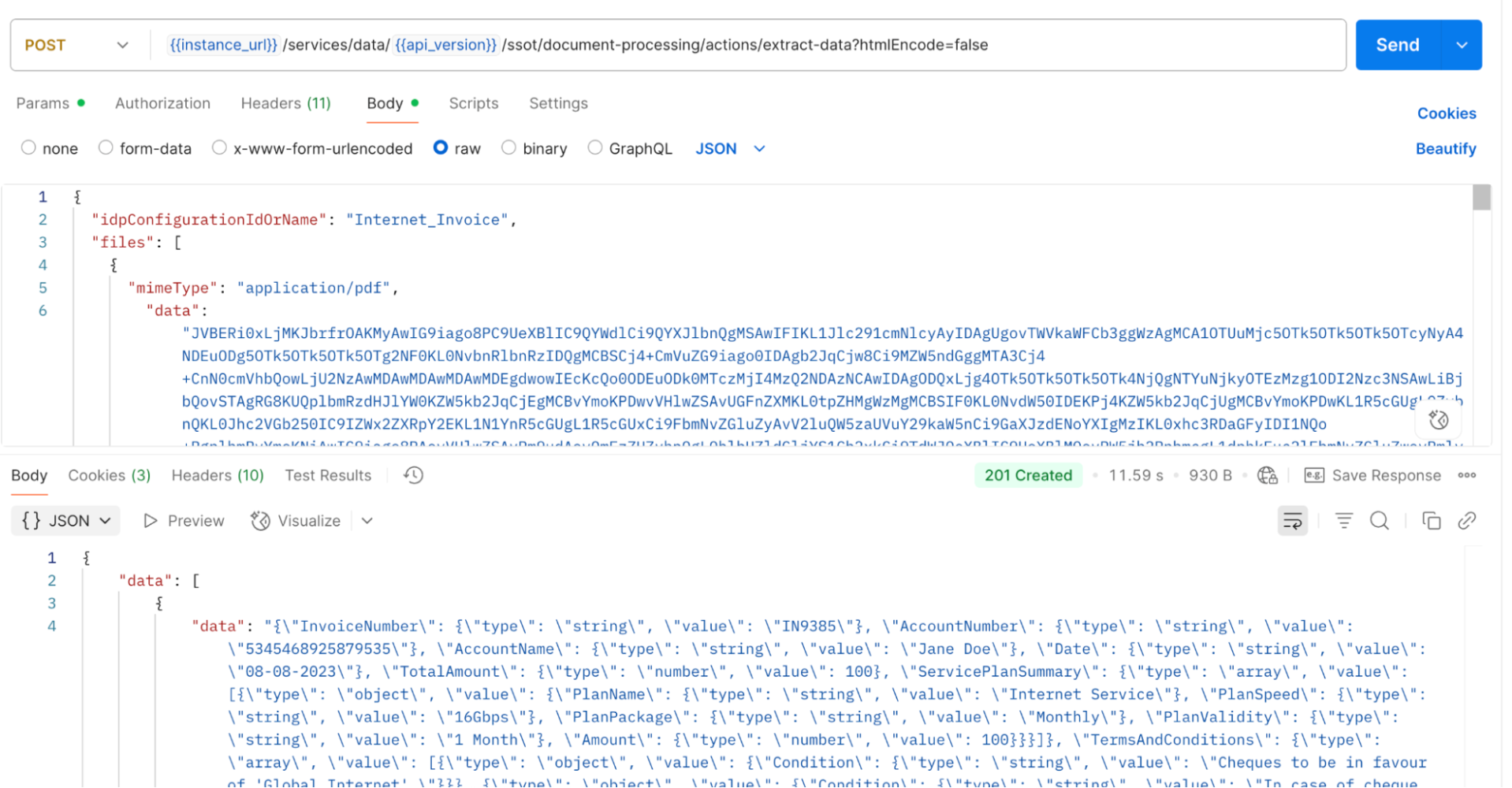Click inside the request URL field

[749, 45]
